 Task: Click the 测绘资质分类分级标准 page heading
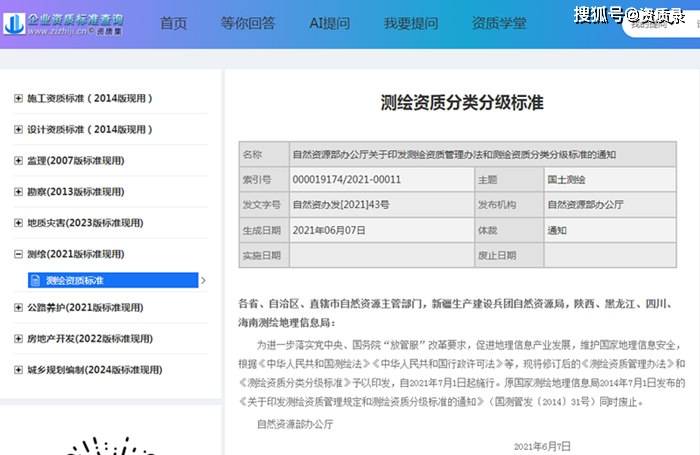pyautogui.click(x=459, y=103)
